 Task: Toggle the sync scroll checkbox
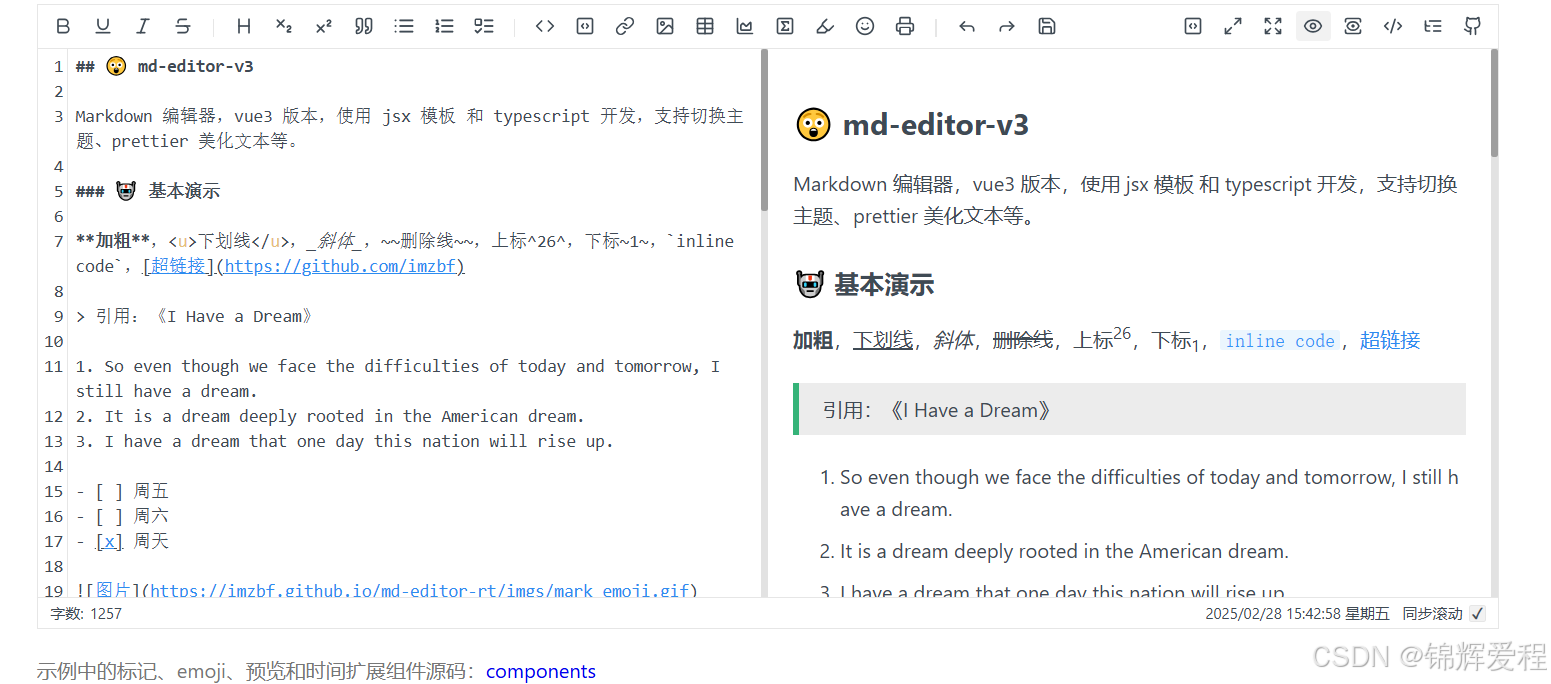[1478, 614]
